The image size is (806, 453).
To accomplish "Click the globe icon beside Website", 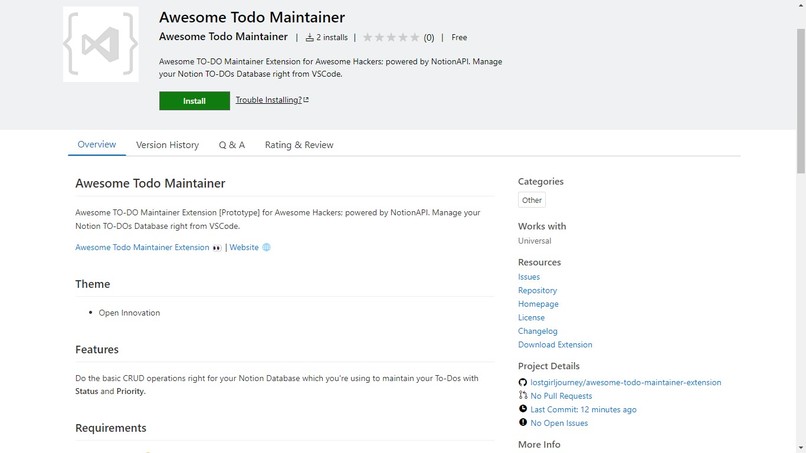I will (x=266, y=247).
